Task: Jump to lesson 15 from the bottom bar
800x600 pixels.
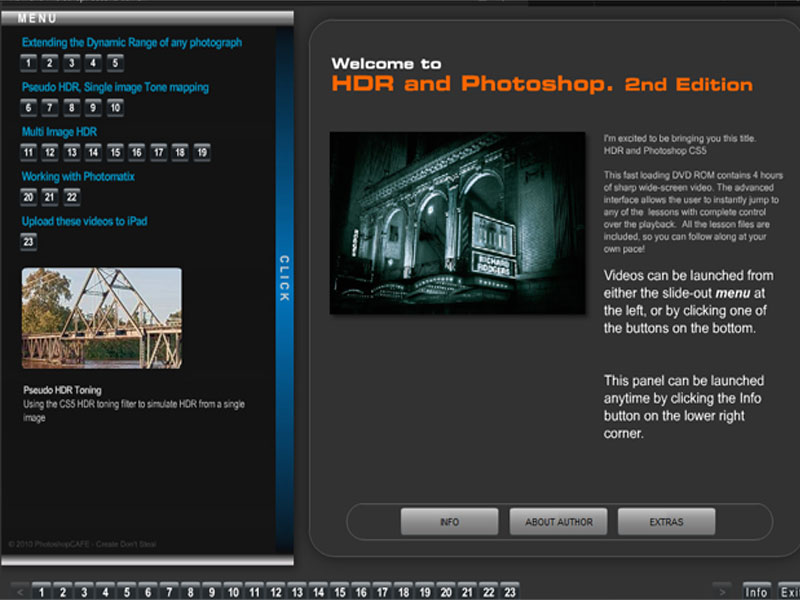Action: point(339,592)
